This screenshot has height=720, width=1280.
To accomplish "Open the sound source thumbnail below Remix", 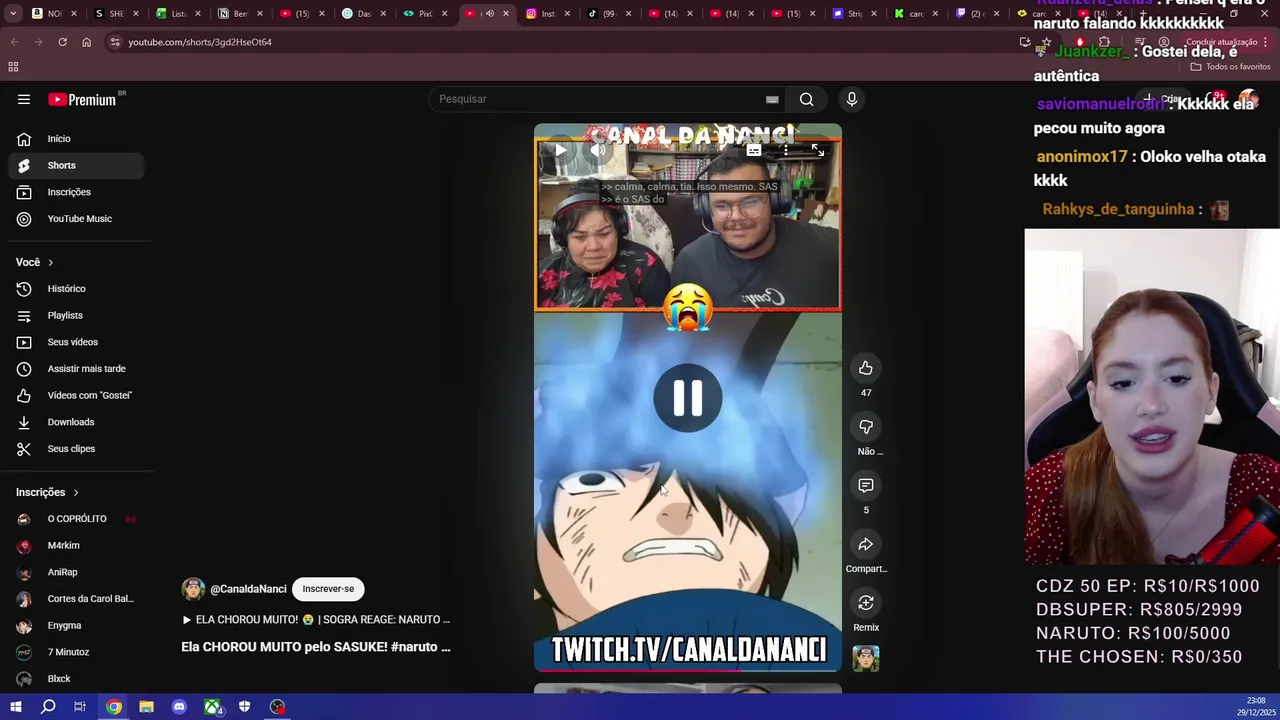I will tap(866, 659).
